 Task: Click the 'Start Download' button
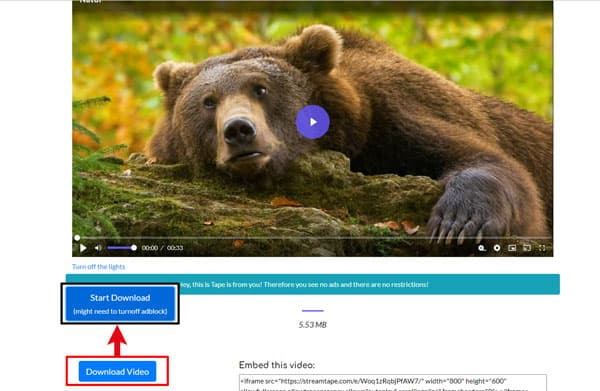point(120,304)
